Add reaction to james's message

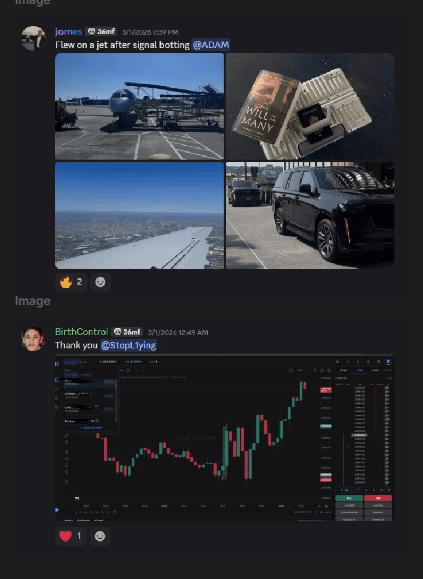pos(100,282)
